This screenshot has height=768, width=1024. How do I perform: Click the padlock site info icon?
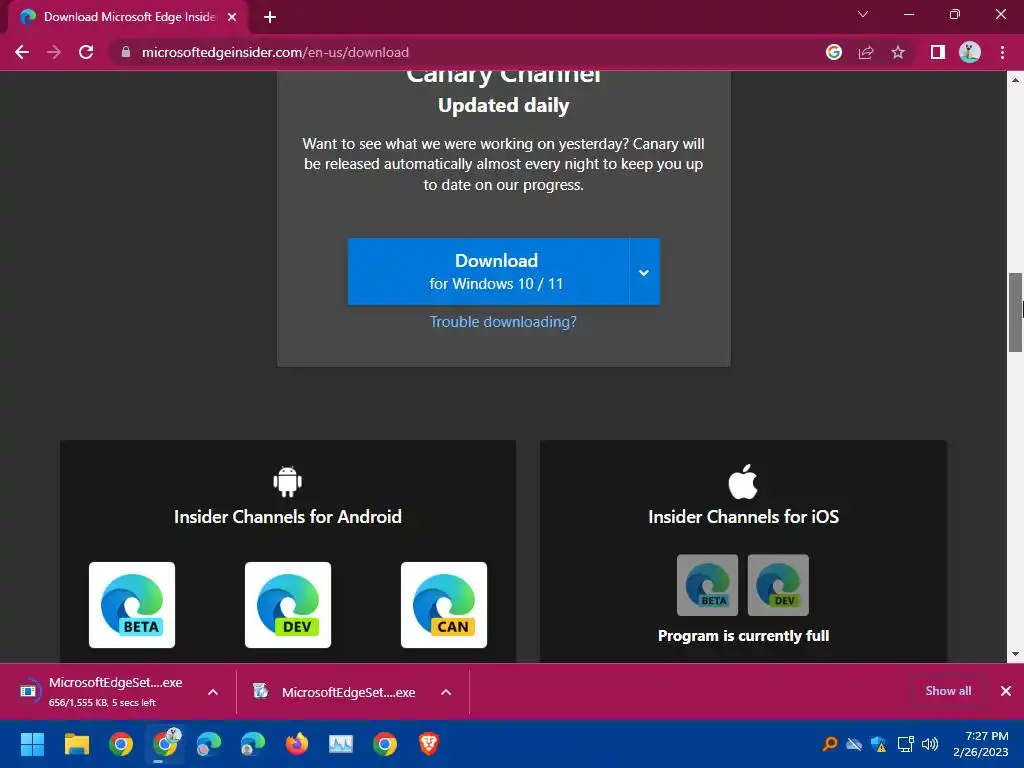126,52
